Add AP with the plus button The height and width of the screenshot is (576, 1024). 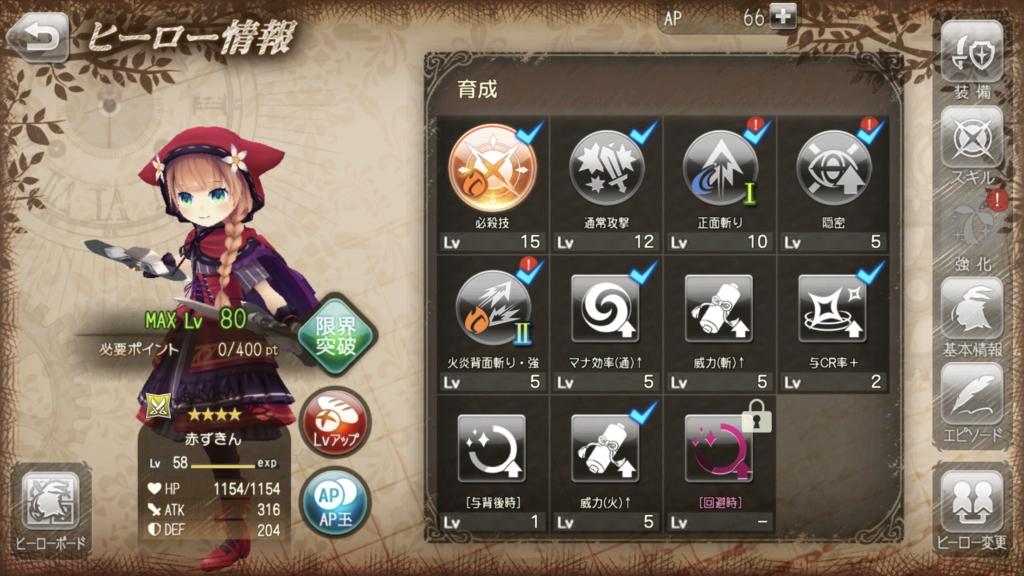[x=782, y=16]
